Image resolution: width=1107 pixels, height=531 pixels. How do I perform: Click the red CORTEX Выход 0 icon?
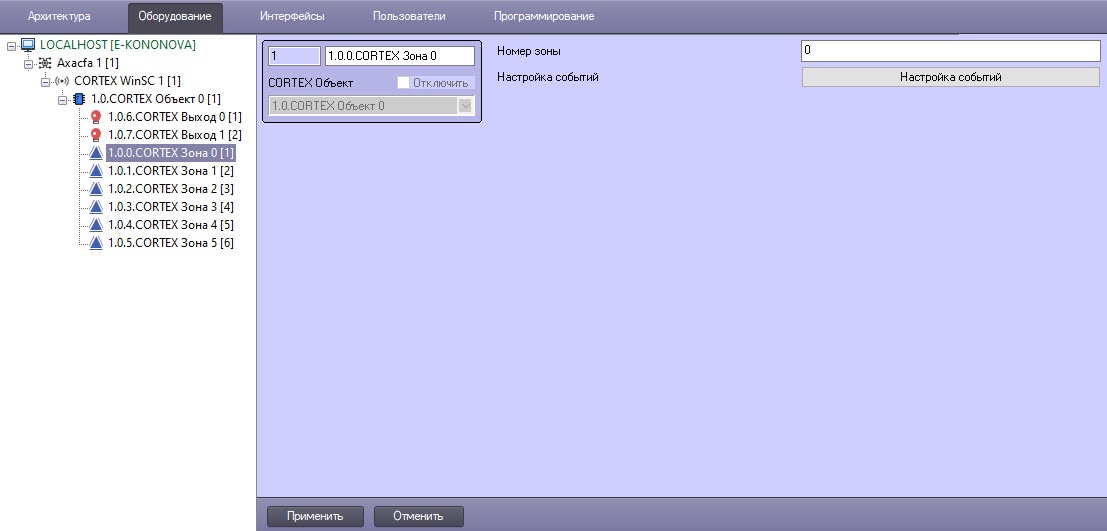click(x=96, y=117)
